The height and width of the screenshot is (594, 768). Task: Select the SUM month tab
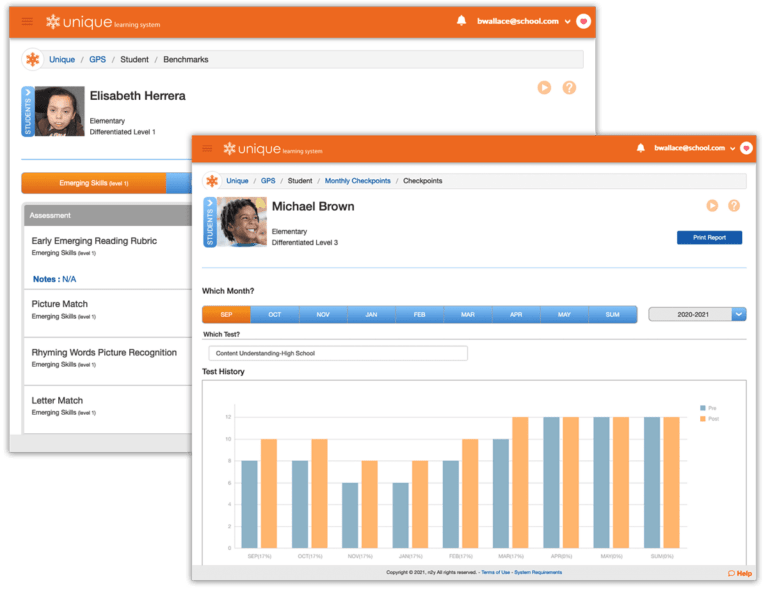pyautogui.click(x=612, y=314)
